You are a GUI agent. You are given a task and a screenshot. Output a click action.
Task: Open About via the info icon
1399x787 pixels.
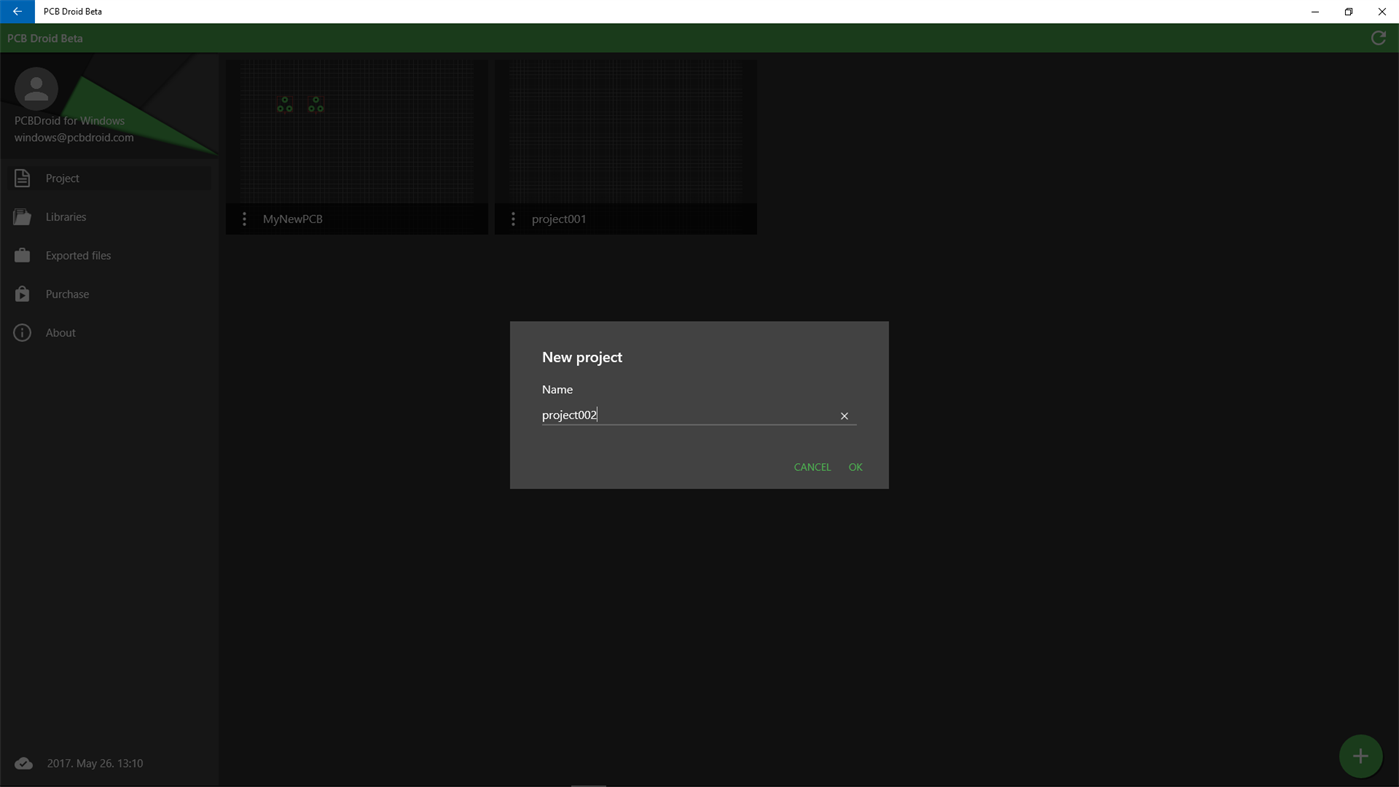coord(22,332)
